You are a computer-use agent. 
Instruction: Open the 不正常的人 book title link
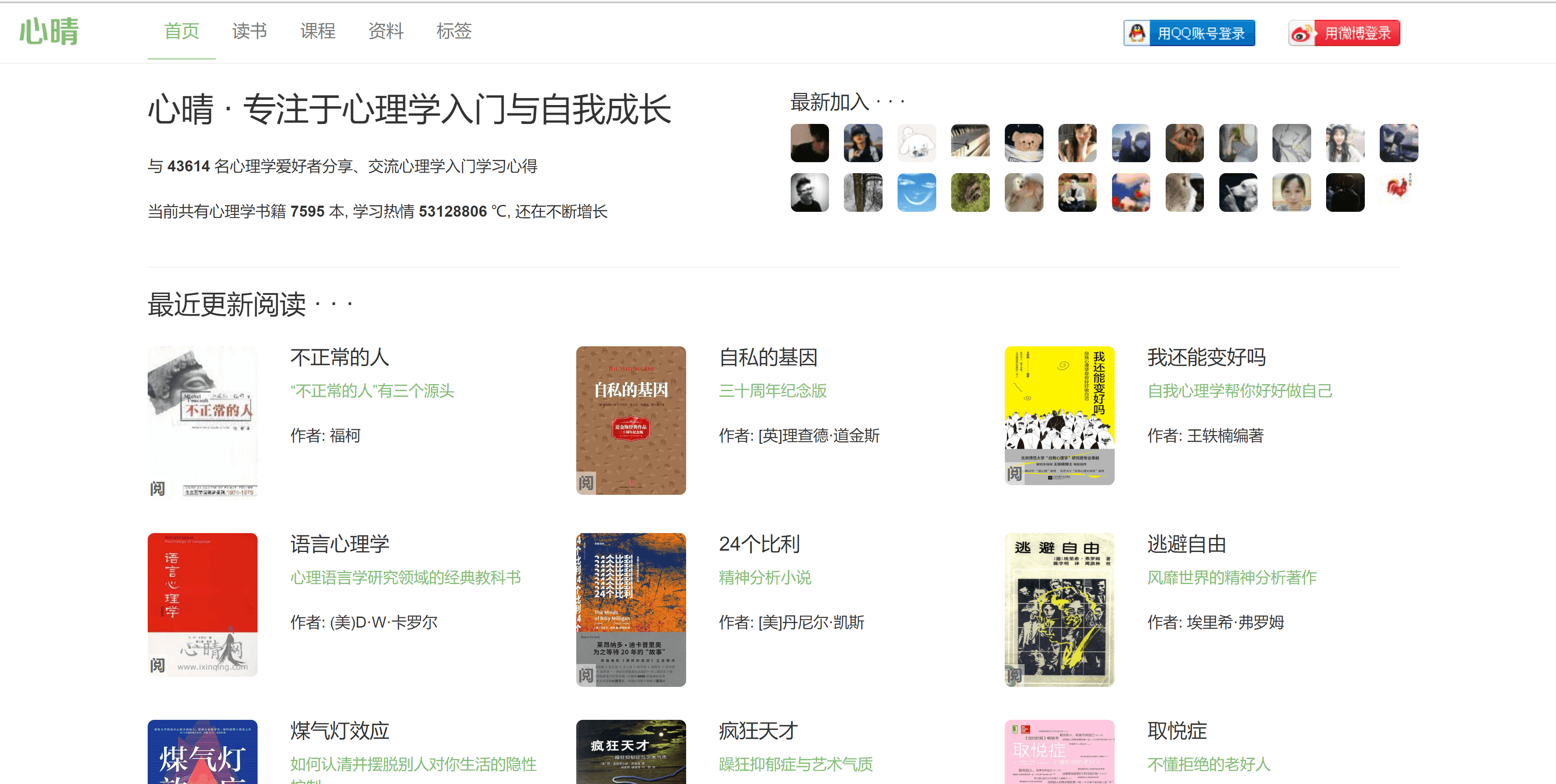coord(339,358)
